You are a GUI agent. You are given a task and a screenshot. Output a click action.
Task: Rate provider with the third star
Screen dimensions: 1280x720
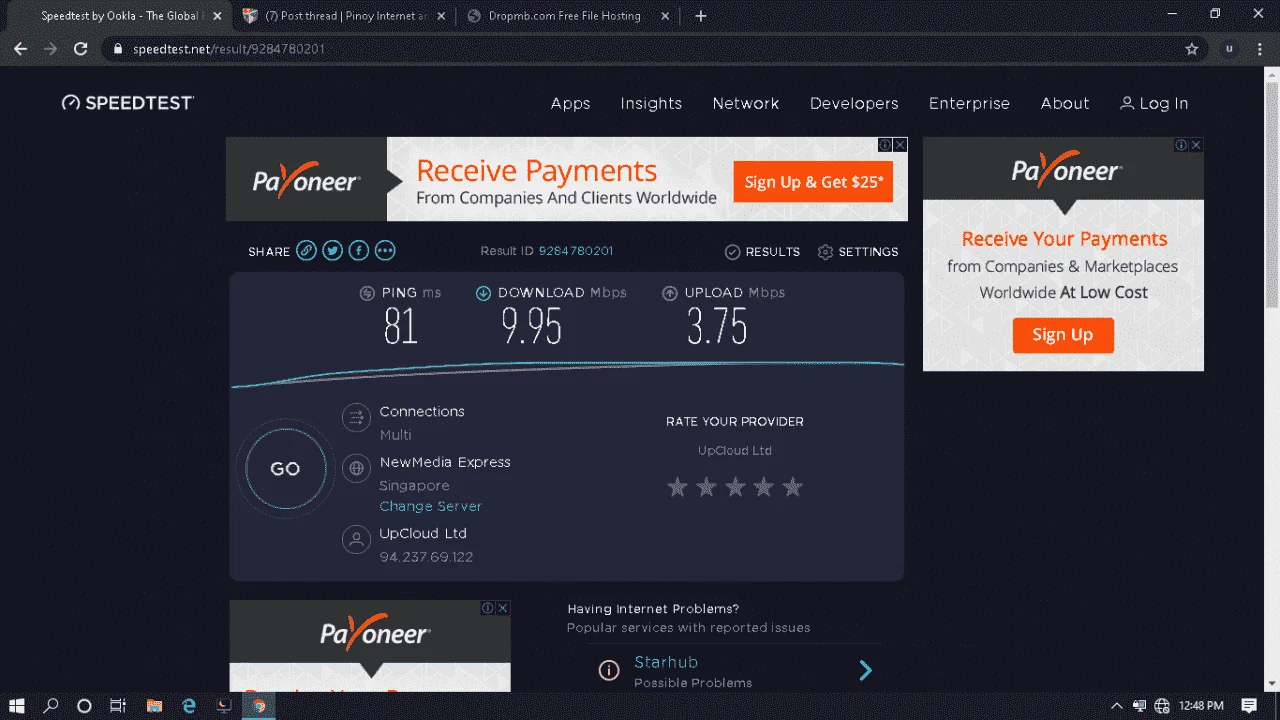click(735, 487)
